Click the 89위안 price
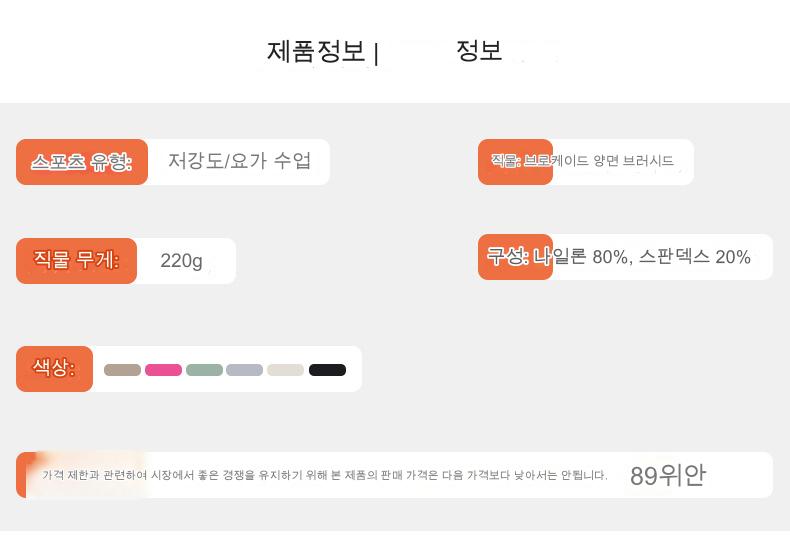This screenshot has height=546, width=790. click(667, 476)
